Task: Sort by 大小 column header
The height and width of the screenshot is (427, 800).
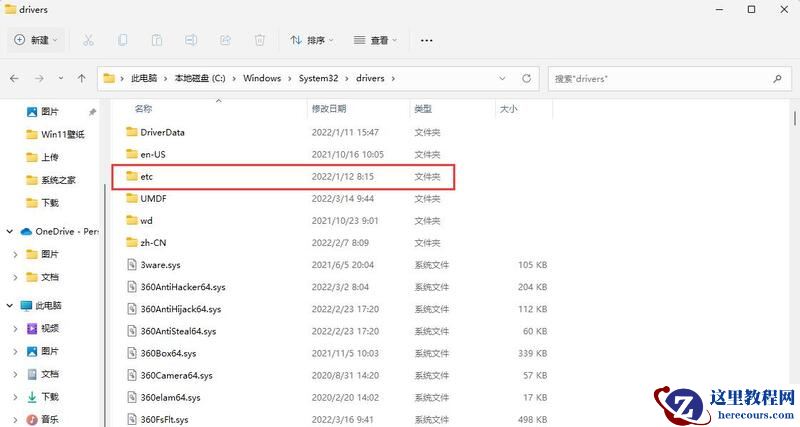Action: 509,109
